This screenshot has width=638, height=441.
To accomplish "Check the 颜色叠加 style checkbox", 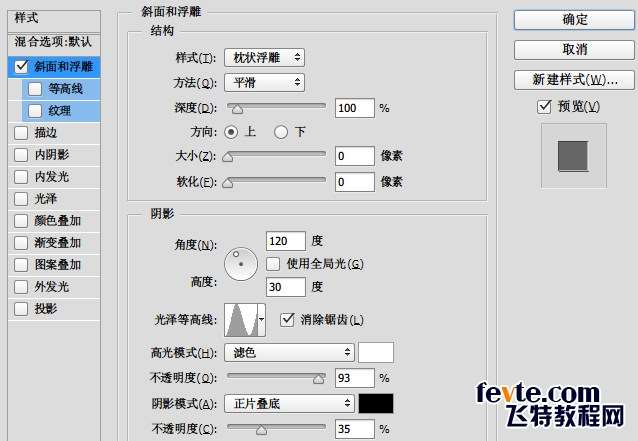I will click(21, 220).
